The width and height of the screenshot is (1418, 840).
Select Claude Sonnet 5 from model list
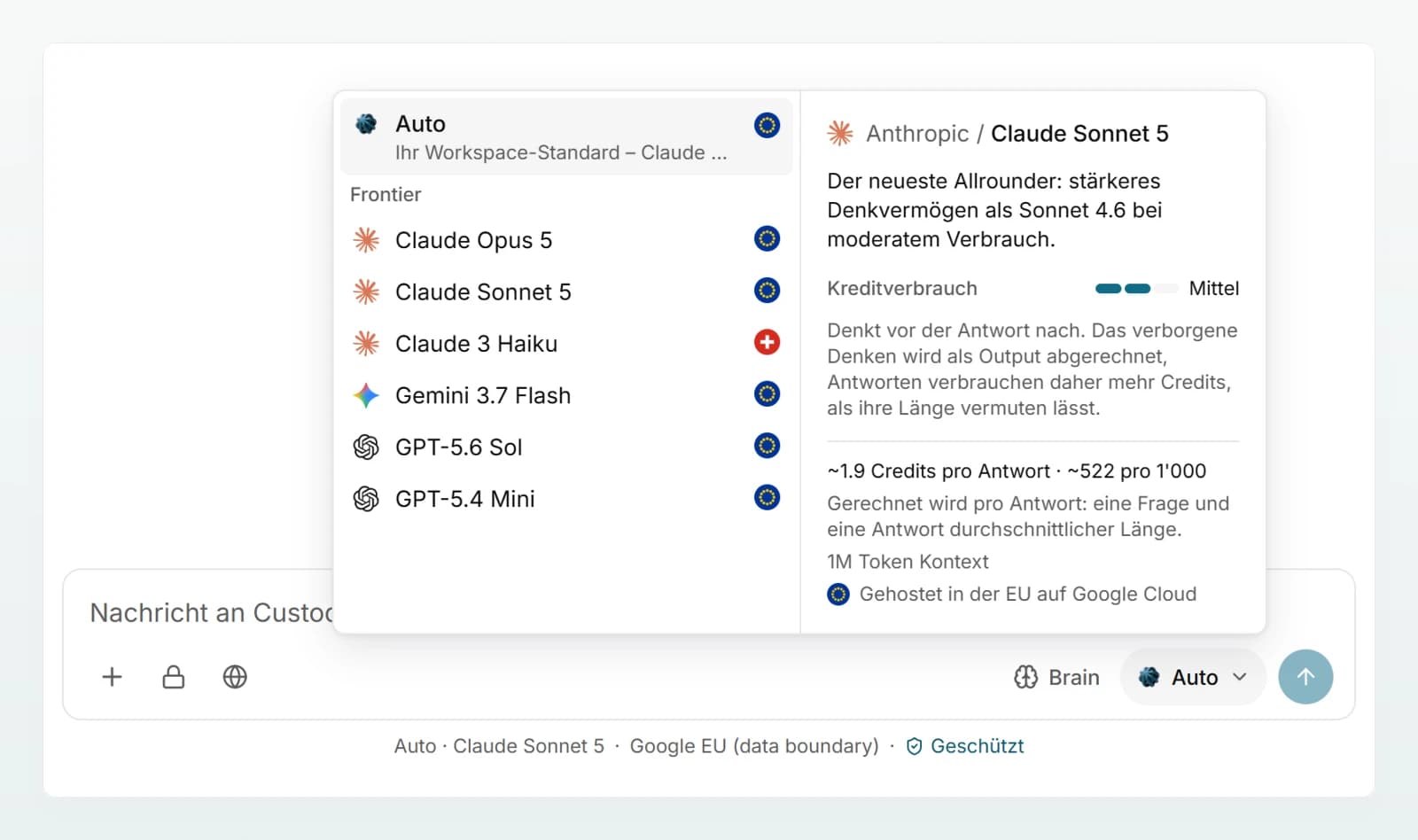click(566, 292)
